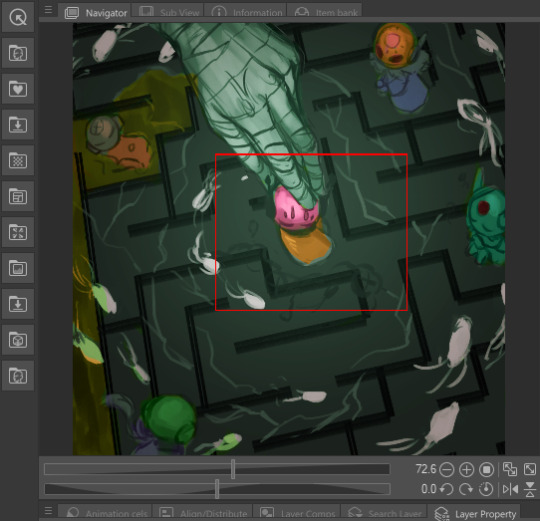The height and width of the screenshot is (521, 540).
Task: Switch to the Item bank tab
Action: [x=325, y=12]
